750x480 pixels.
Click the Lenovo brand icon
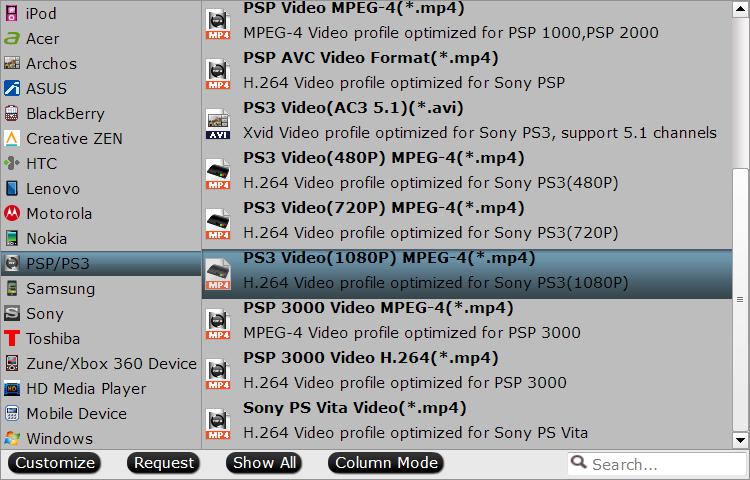point(11,188)
